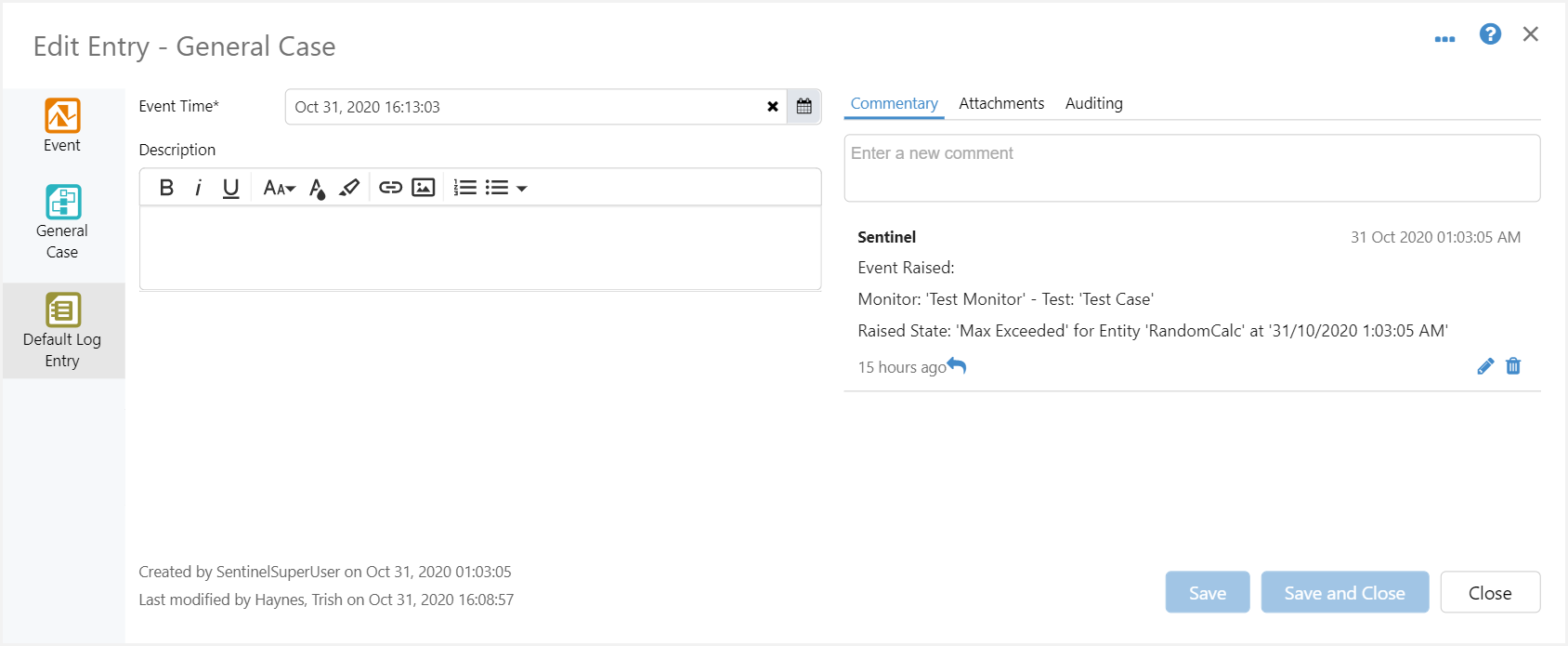Screen dimensions: 1568x646
Task: Pick a font text color
Action: point(317,189)
